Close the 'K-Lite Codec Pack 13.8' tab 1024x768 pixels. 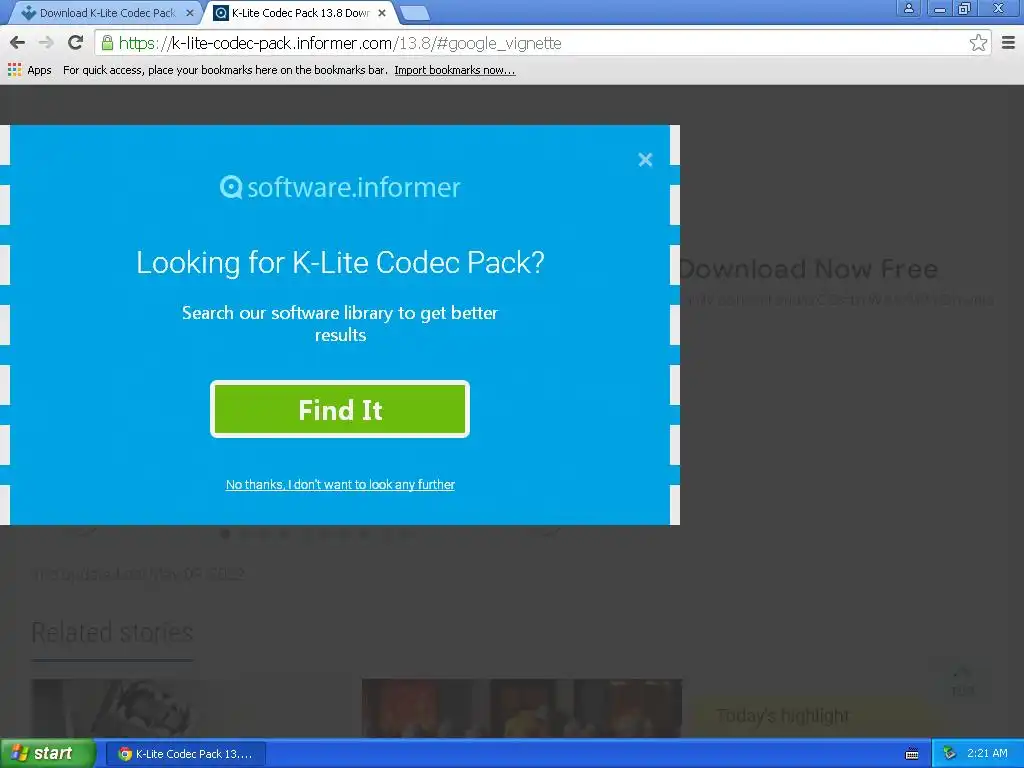(382, 13)
